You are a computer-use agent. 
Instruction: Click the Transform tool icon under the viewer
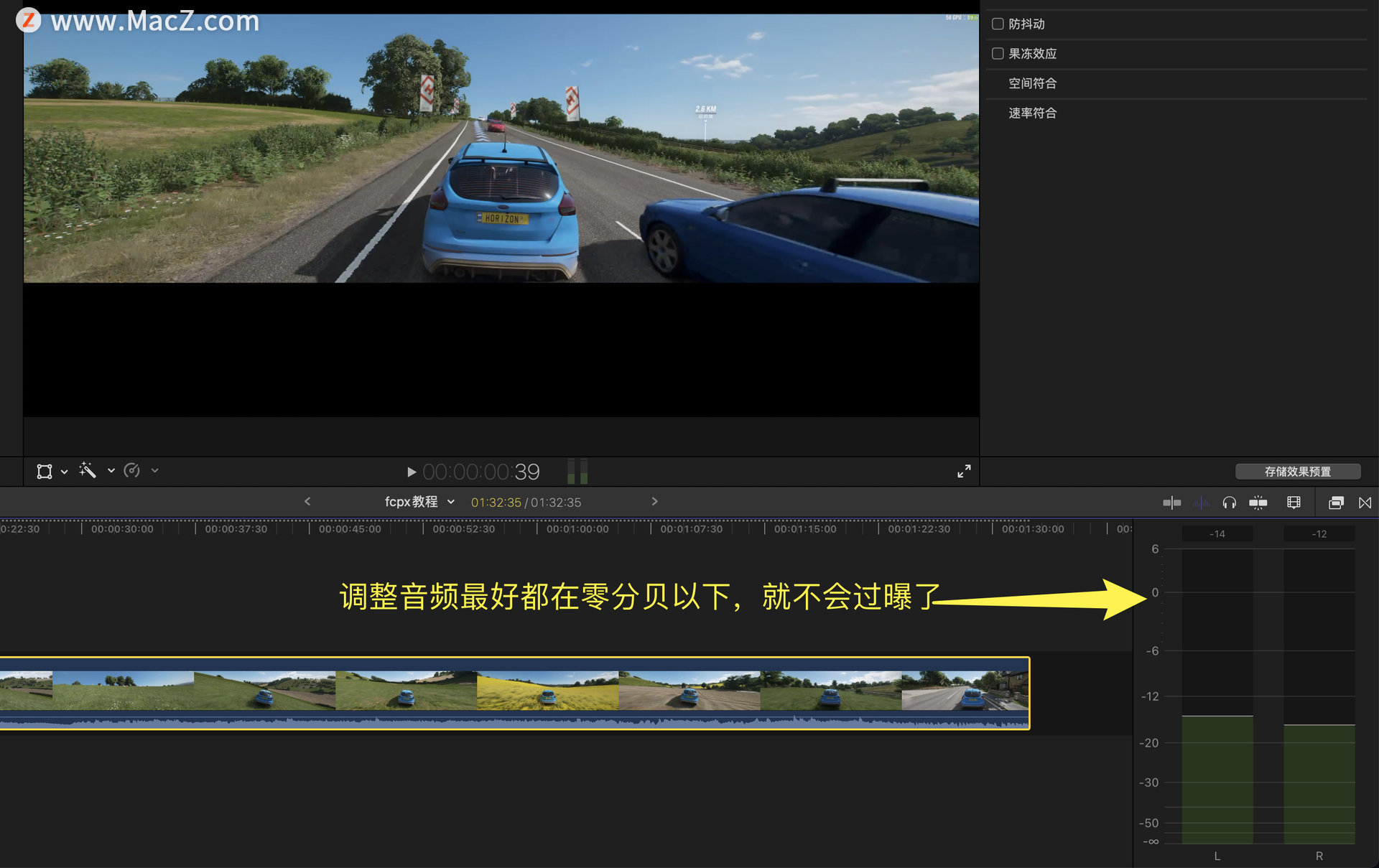(x=45, y=471)
